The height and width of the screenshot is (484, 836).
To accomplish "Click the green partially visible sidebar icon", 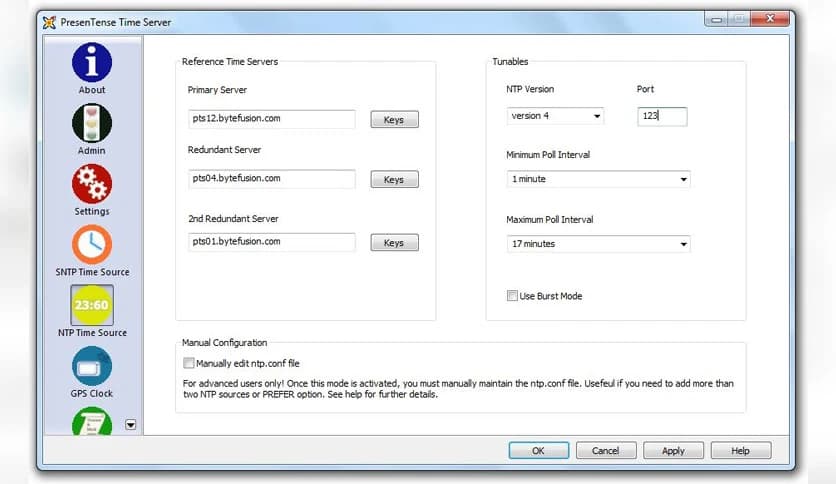I will click(92, 421).
